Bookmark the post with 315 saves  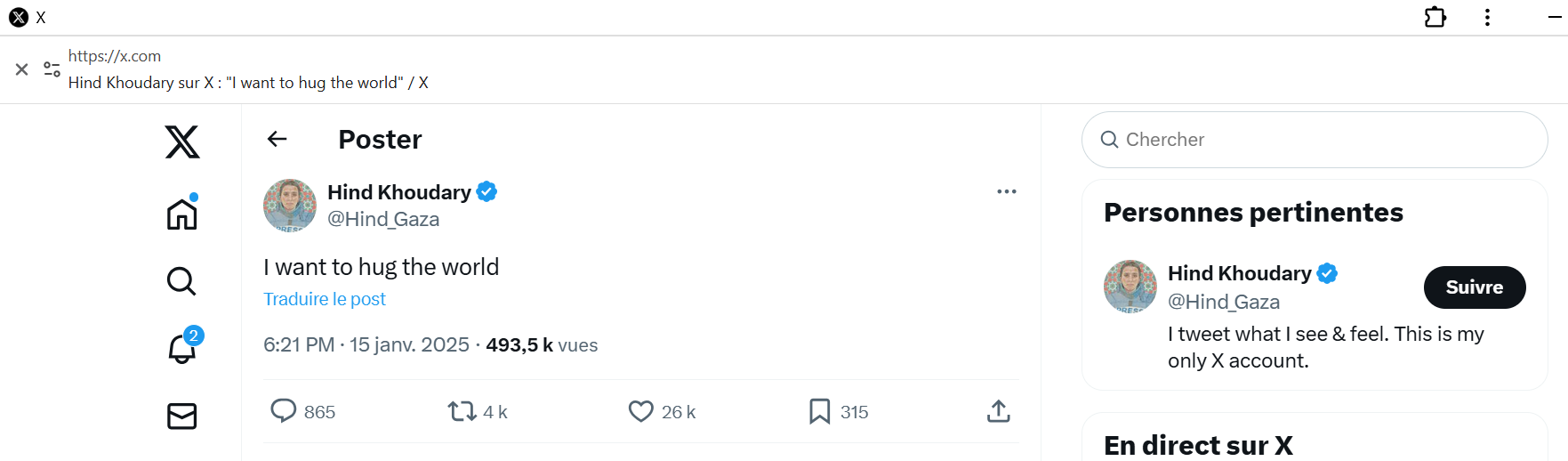819,411
